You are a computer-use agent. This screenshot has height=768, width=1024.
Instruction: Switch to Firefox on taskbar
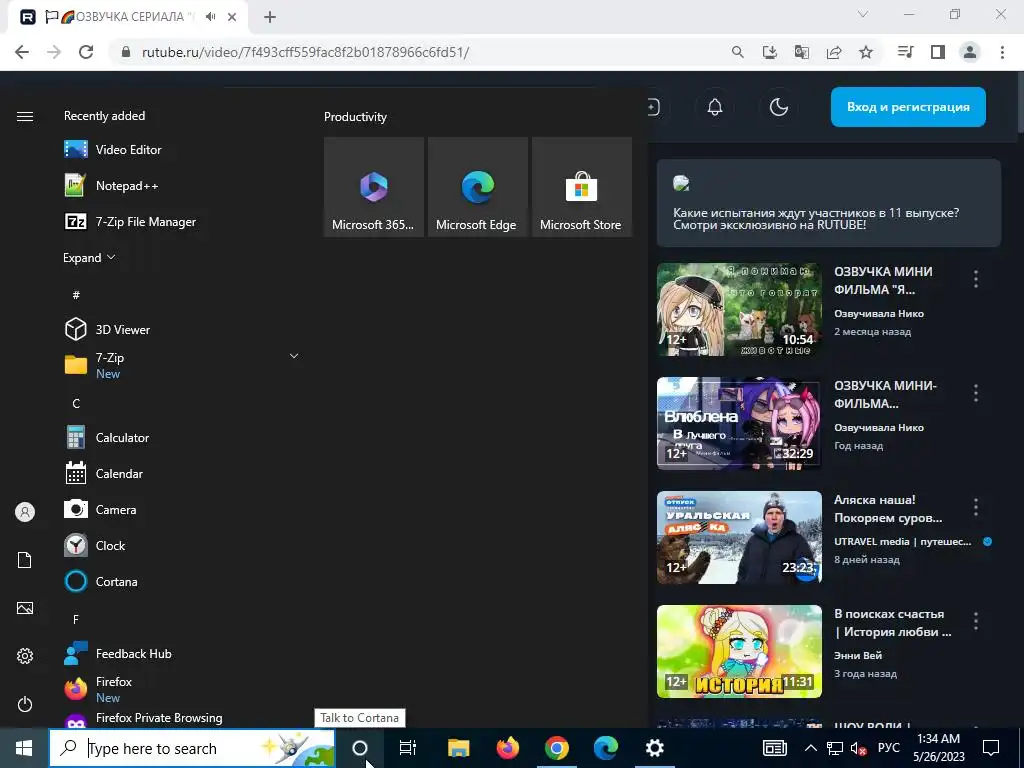507,748
